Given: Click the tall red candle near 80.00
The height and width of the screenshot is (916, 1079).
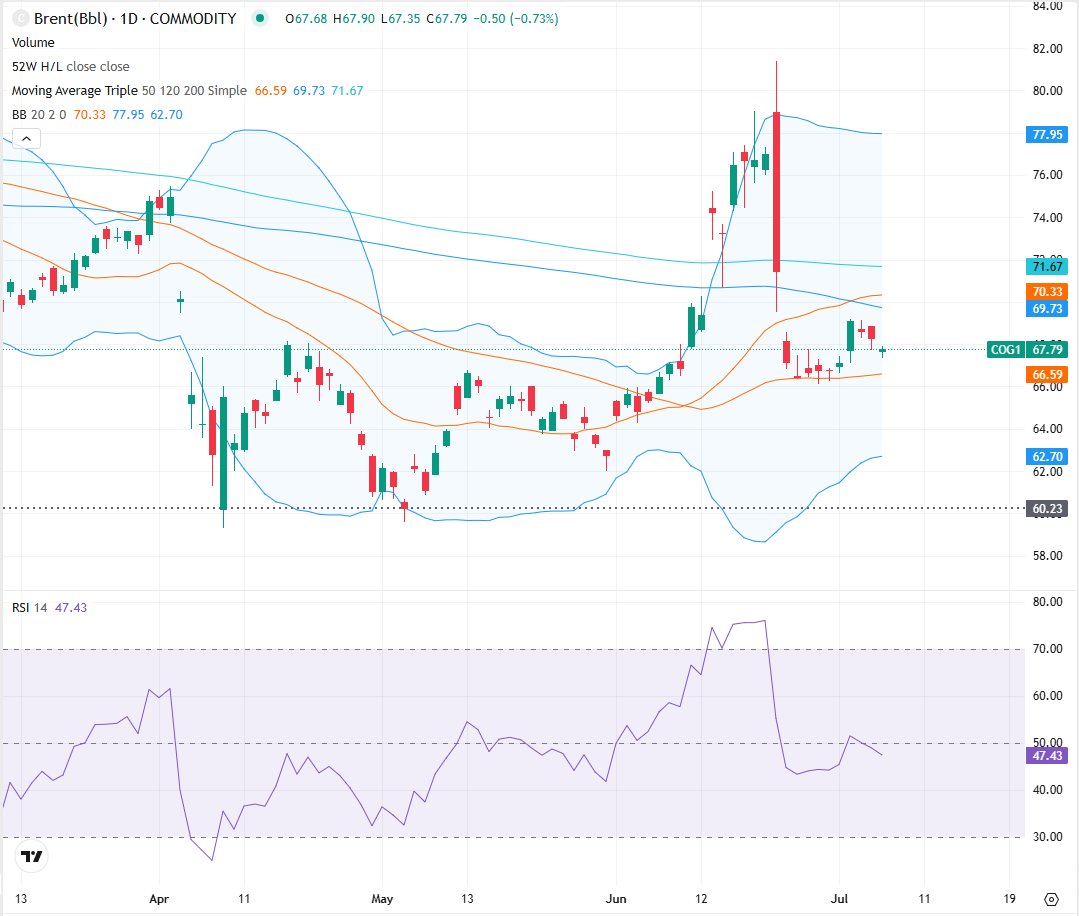Looking at the screenshot, I should (776, 192).
